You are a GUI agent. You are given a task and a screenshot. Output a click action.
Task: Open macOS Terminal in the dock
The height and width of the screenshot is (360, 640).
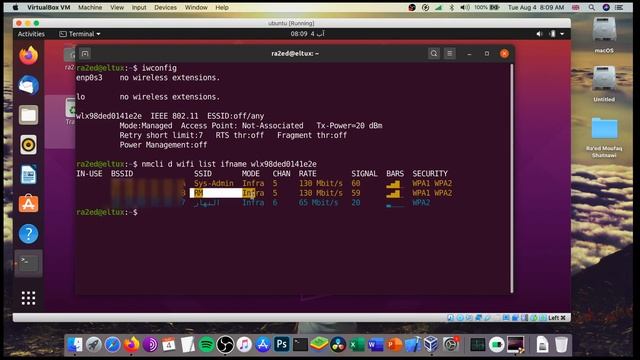[x=300, y=345]
